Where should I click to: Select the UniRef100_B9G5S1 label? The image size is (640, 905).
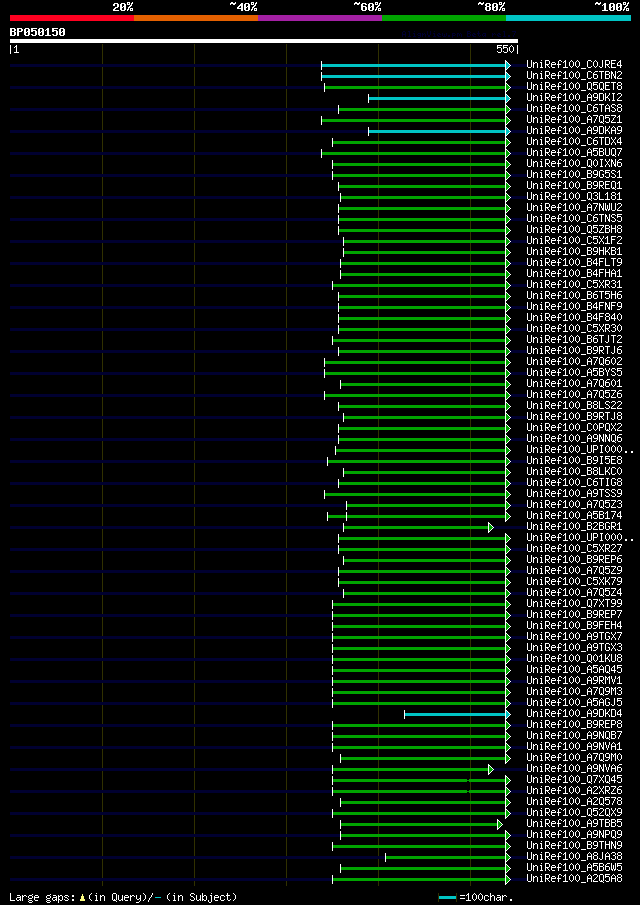pos(574,174)
